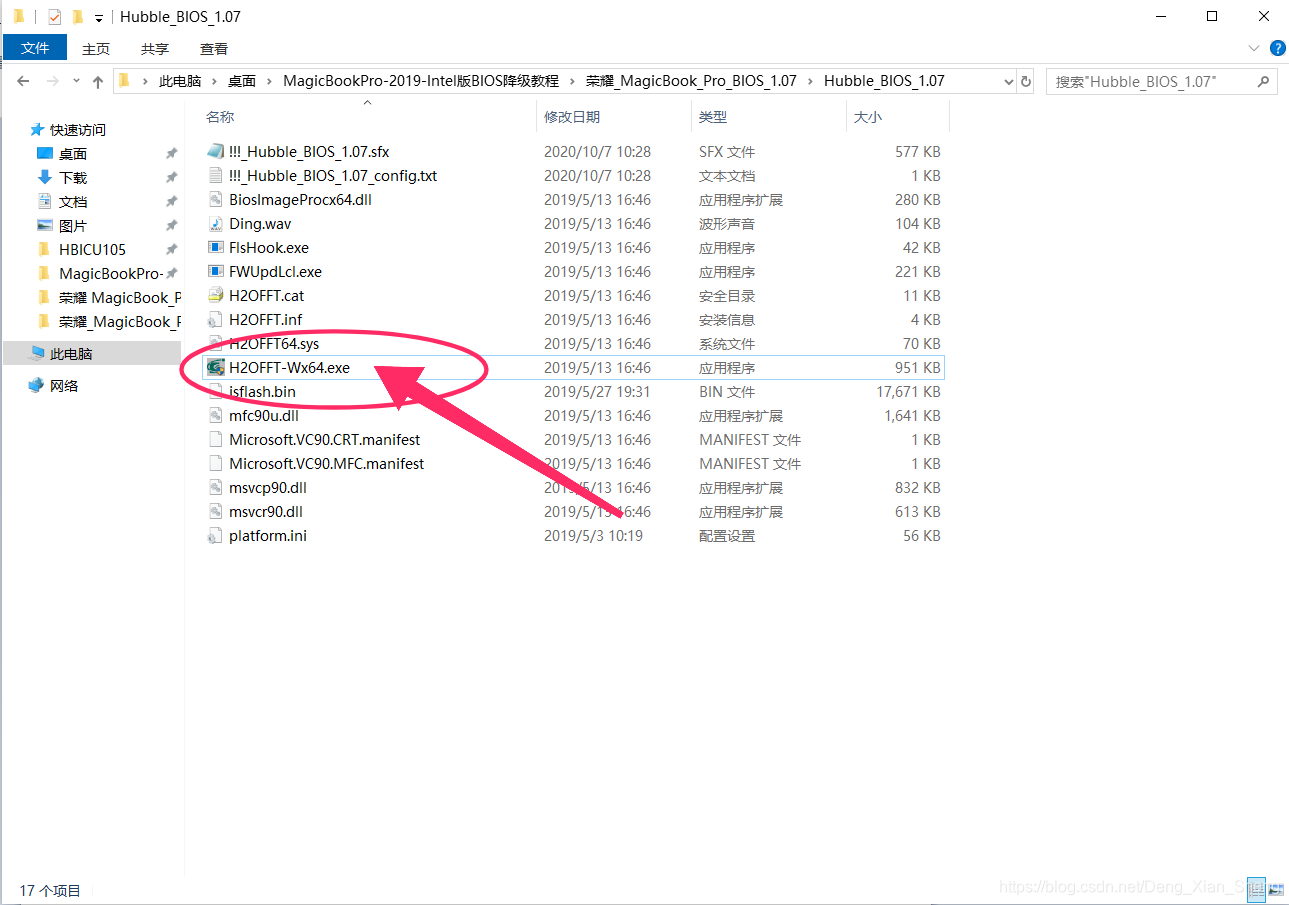Click the 波形声音 type cell
The width and height of the screenshot is (1289, 905).
coord(727,224)
